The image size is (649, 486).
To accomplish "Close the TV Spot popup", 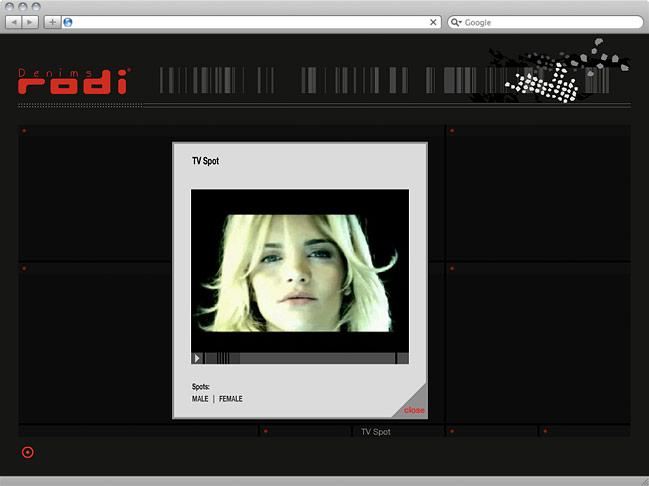I will click(x=414, y=410).
